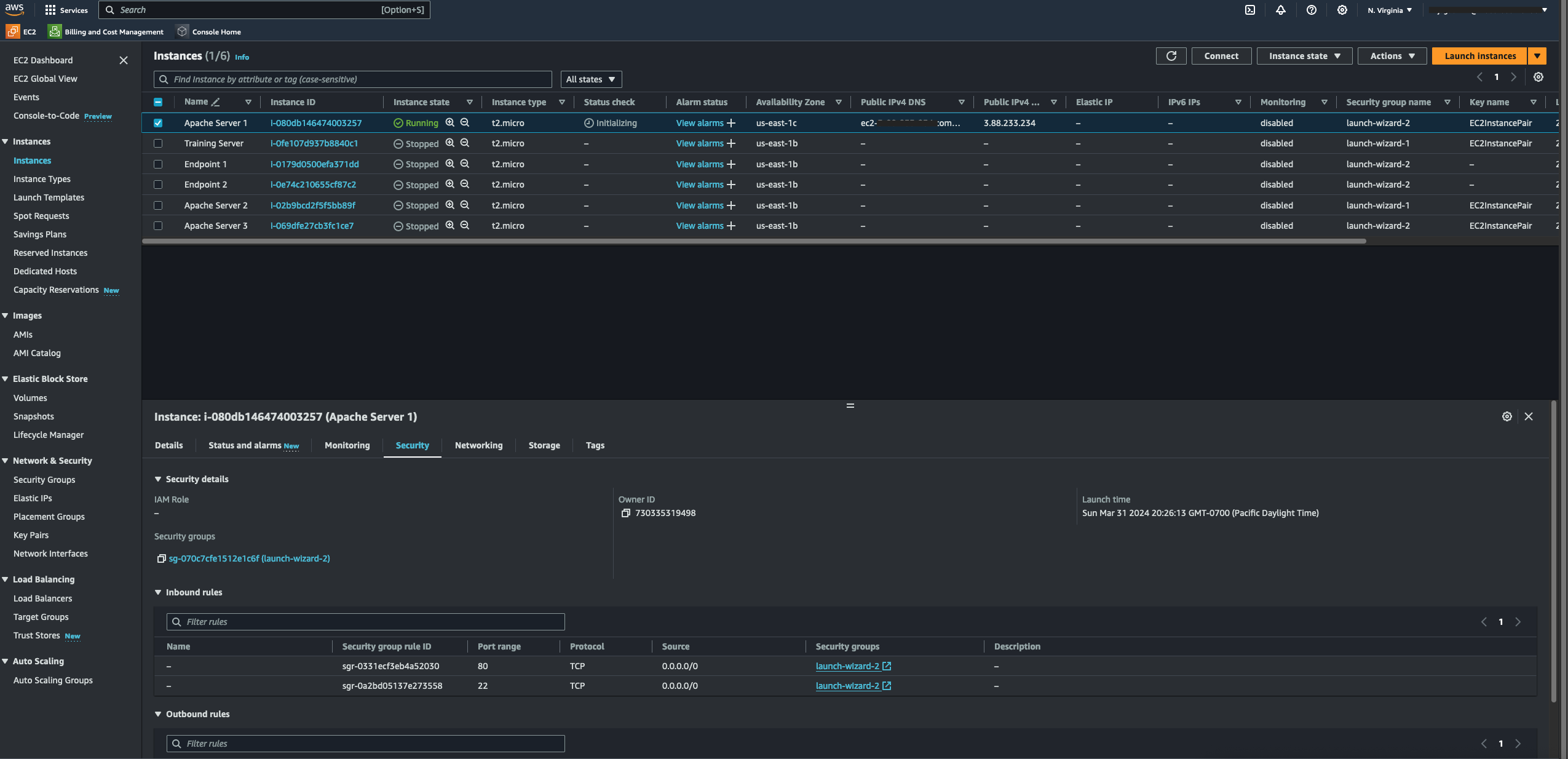Add alarm plus for Endpoint 2
Viewport: 1568px width, 759px height.
[731, 185]
